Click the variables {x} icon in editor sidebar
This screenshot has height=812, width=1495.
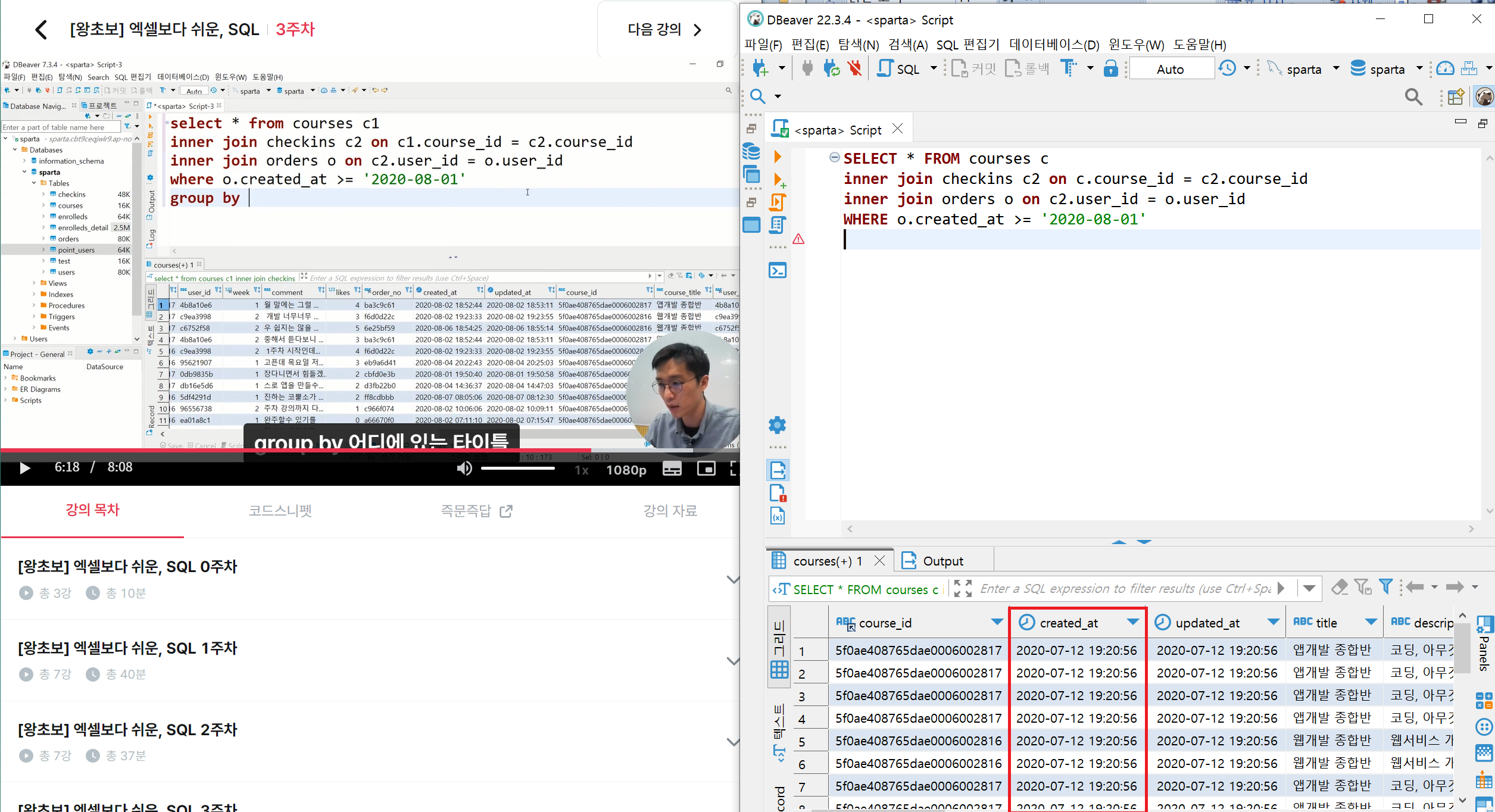[x=778, y=516]
